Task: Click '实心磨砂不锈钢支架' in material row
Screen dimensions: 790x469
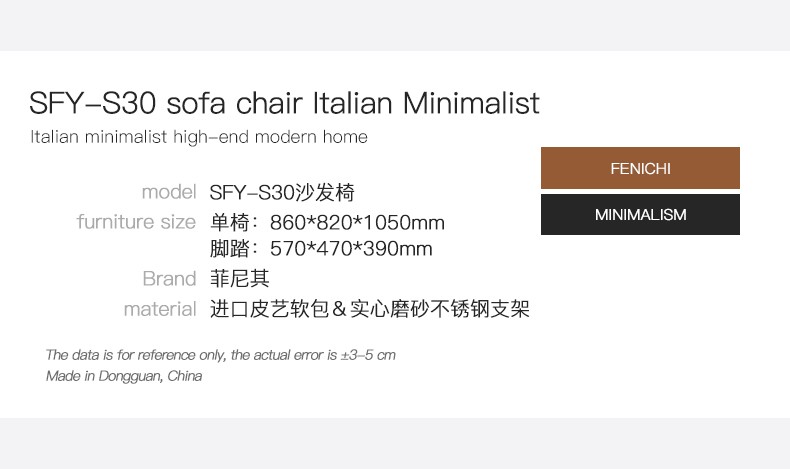Action: pos(440,309)
